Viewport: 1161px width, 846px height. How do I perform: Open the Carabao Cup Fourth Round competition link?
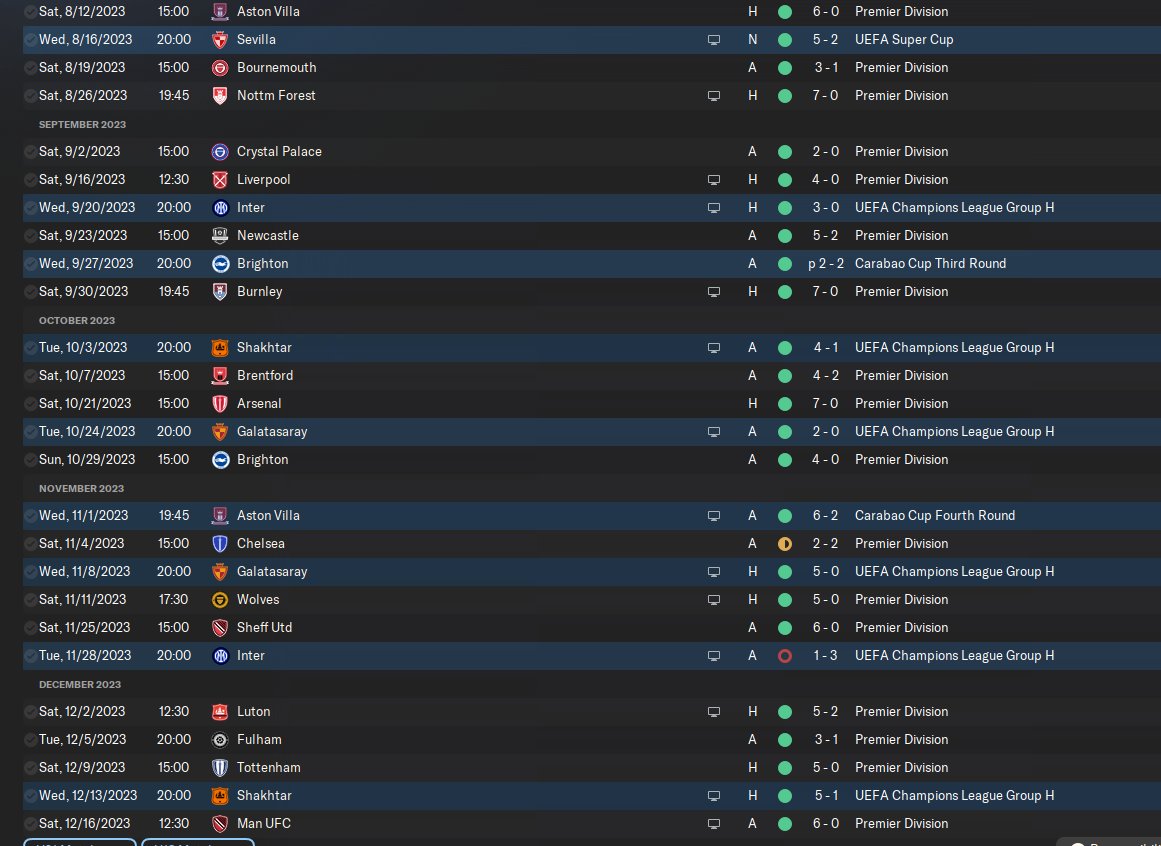click(934, 515)
